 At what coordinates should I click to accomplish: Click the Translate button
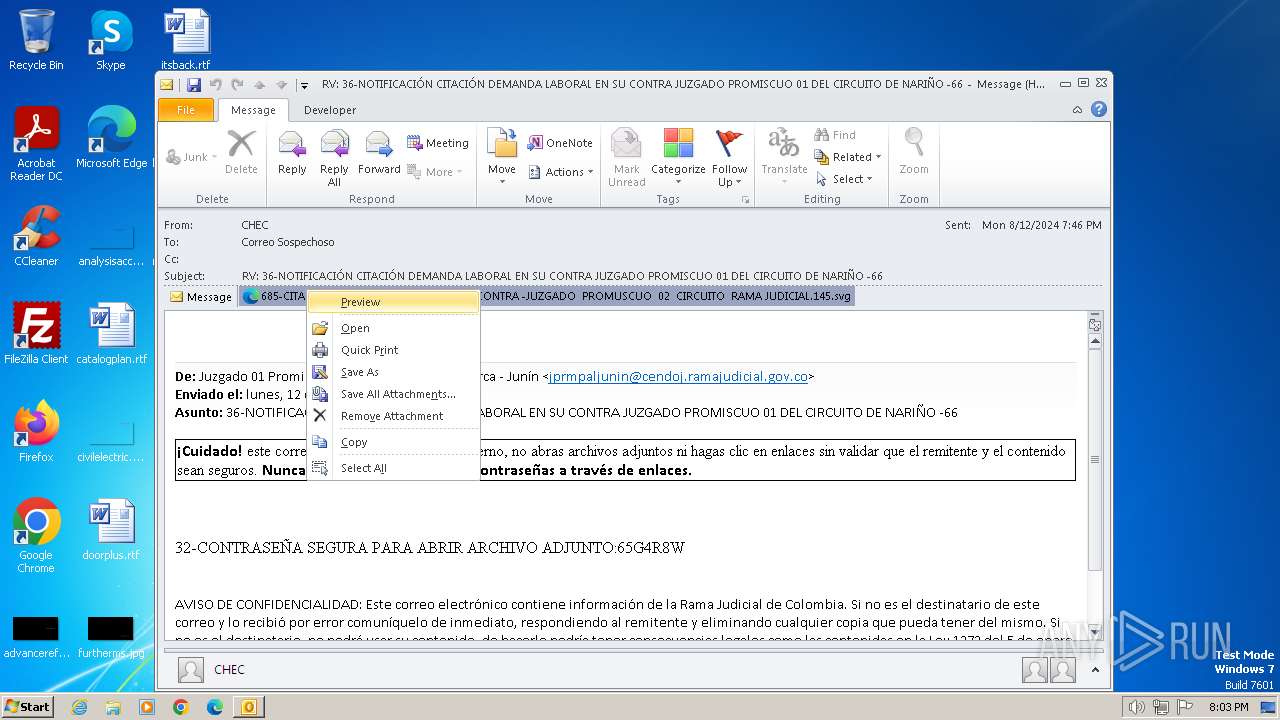point(784,158)
